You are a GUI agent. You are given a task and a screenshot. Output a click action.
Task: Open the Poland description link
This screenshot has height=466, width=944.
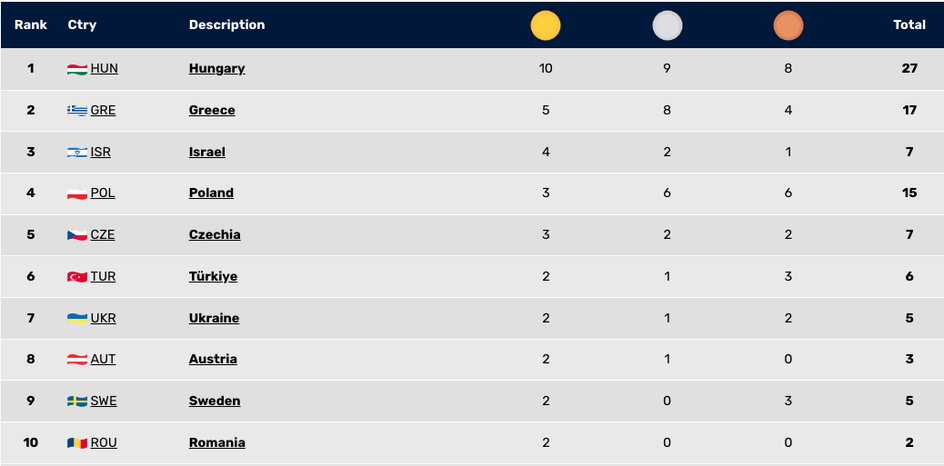pos(211,193)
